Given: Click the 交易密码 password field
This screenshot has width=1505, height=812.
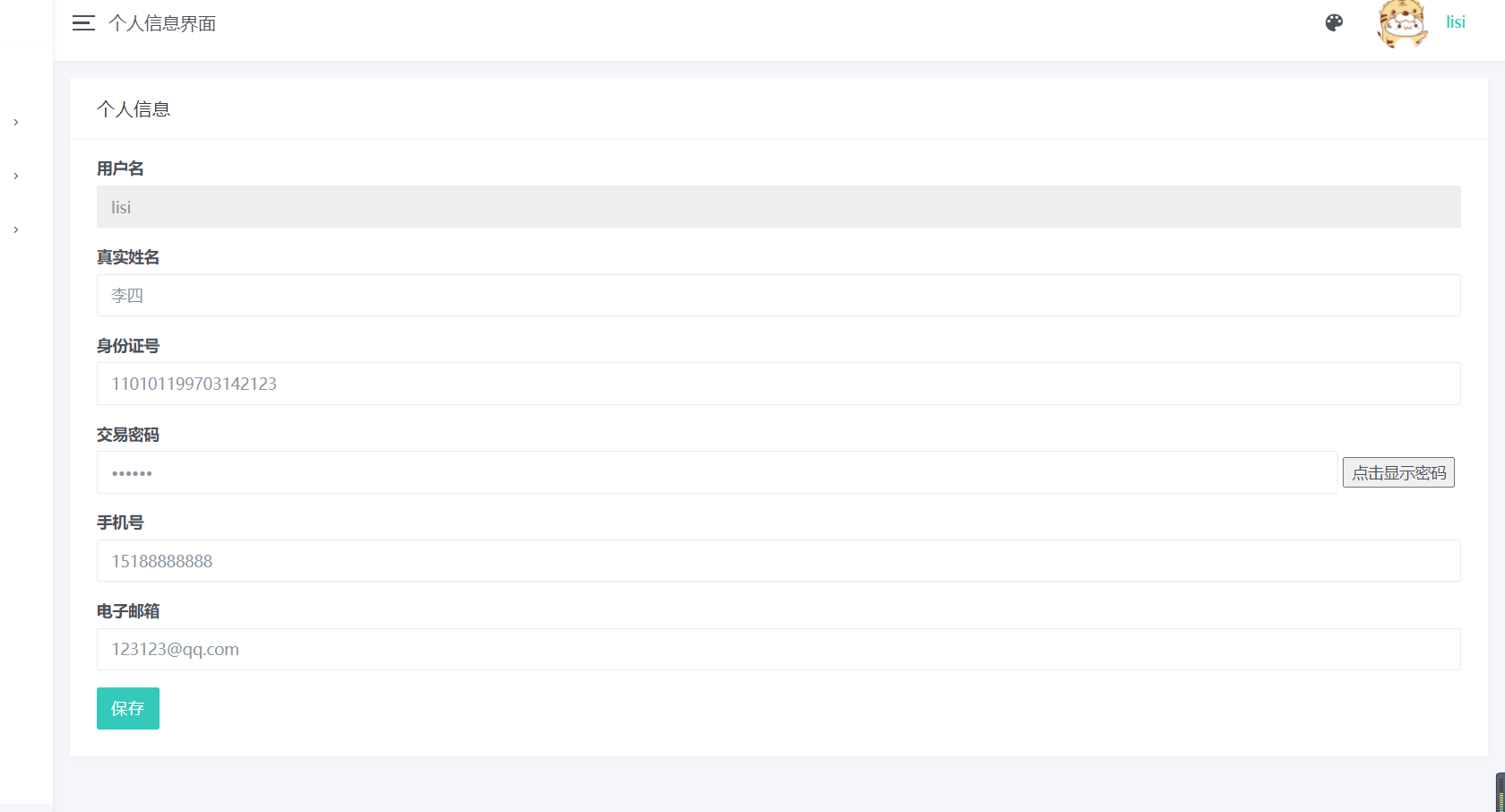Looking at the screenshot, I should (x=717, y=472).
